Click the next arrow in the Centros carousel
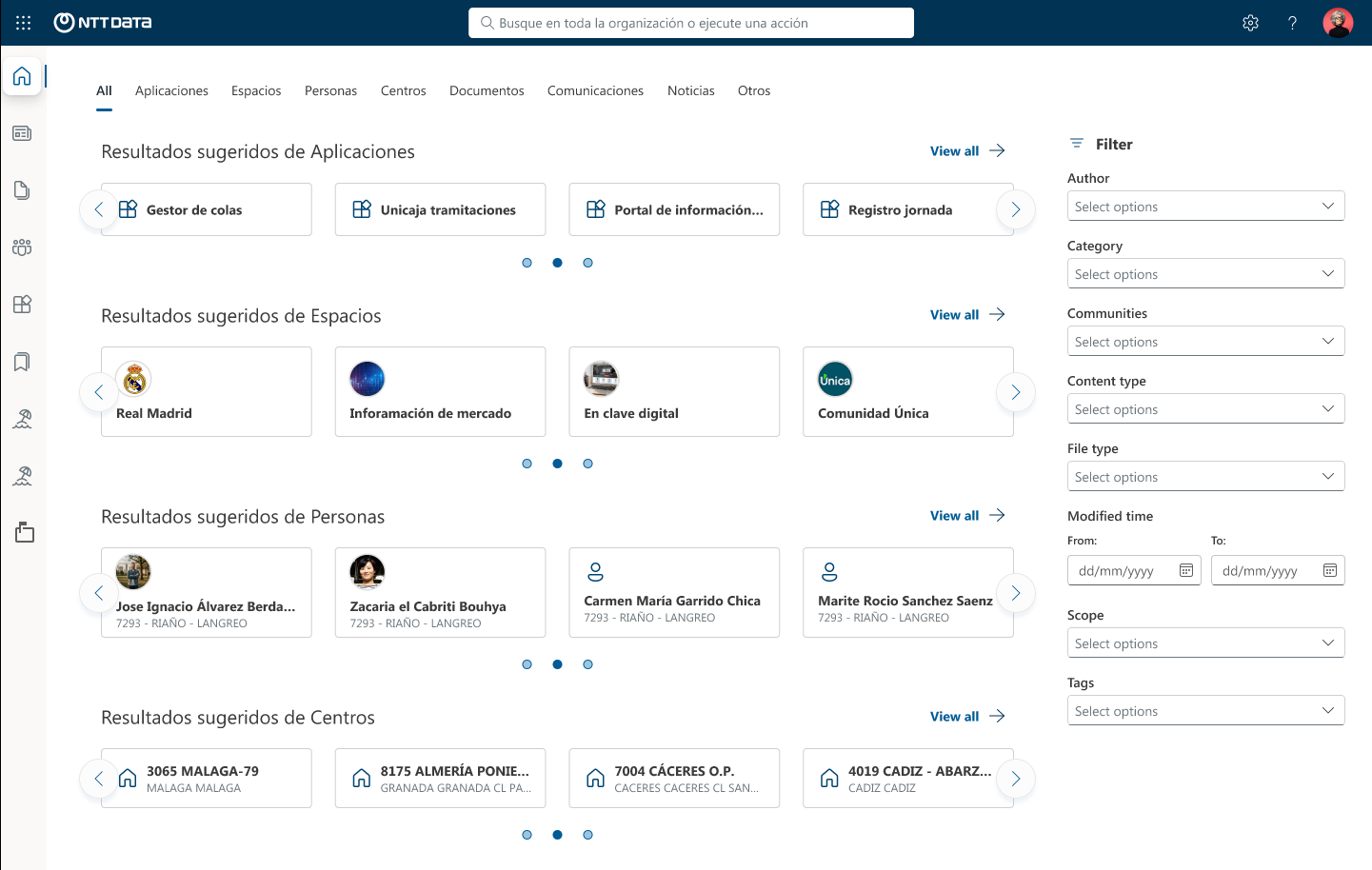This screenshot has height=870, width=1372. pyautogui.click(x=1015, y=779)
